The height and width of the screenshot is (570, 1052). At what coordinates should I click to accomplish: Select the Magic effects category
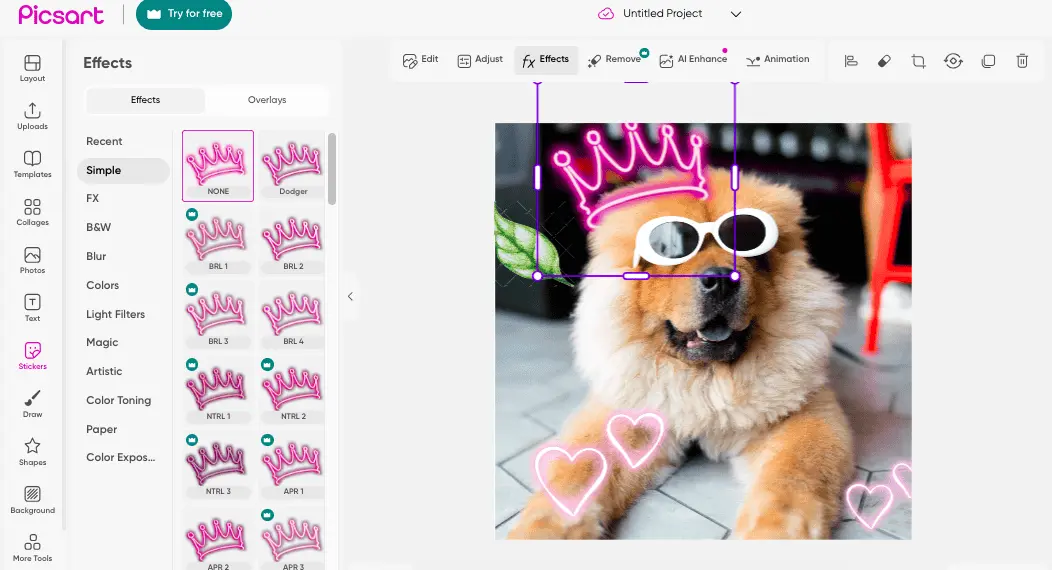(x=102, y=342)
